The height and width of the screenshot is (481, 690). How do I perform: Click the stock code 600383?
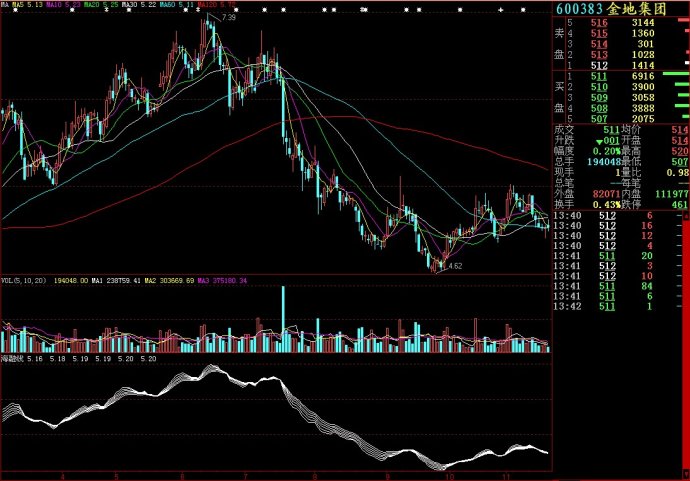579,9
